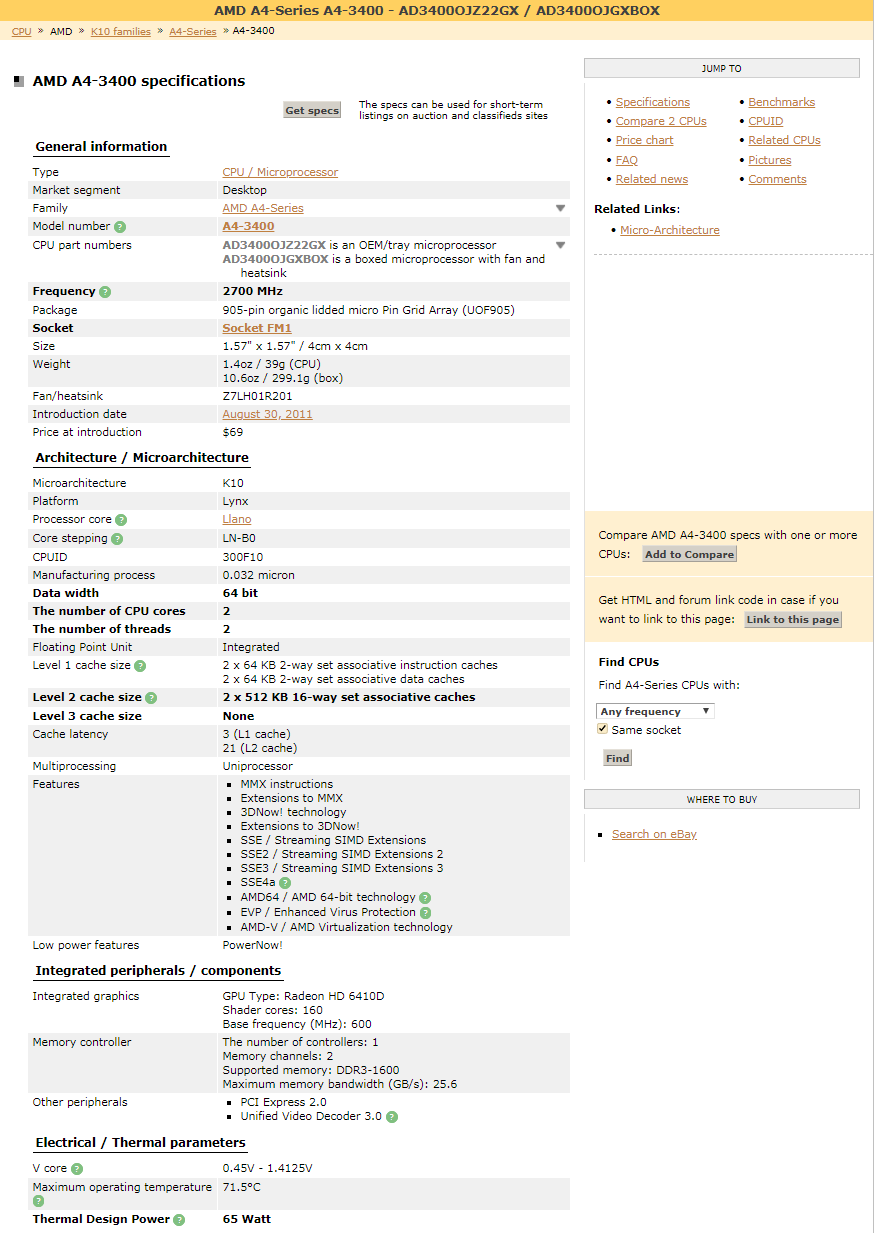The image size is (874, 1233).
Task: Click the 'Lynx' platform value
Action: 235,501
